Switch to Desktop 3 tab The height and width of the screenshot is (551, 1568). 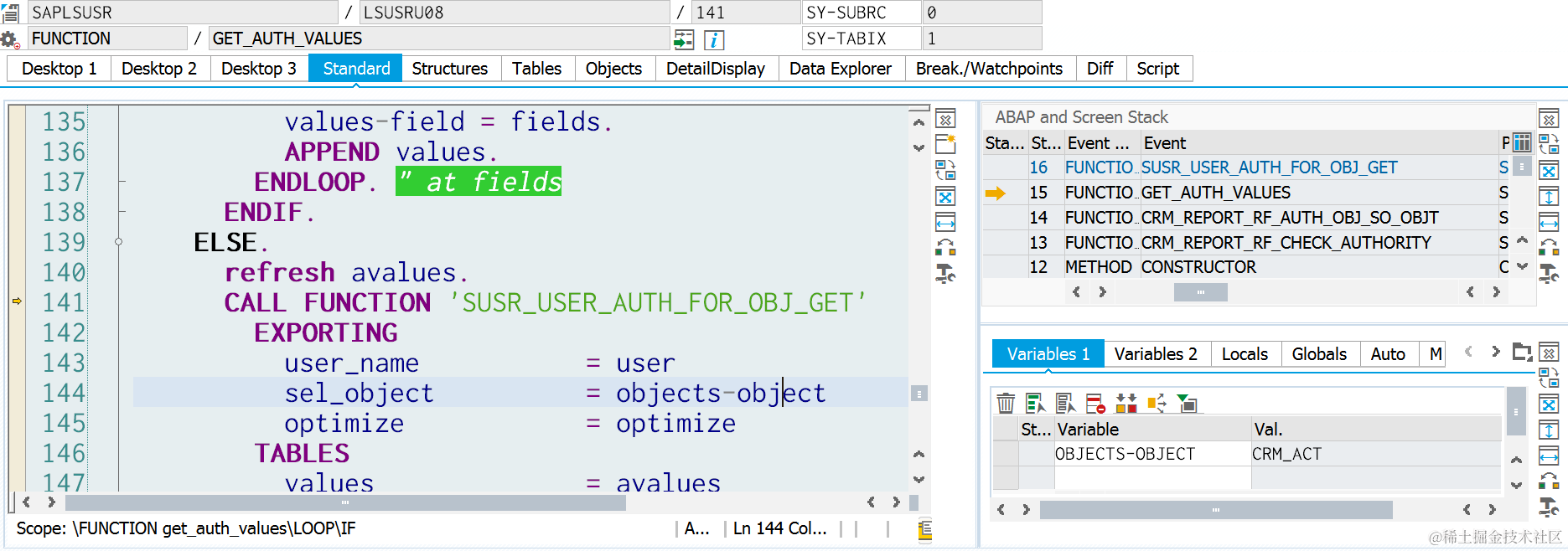pyautogui.click(x=259, y=69)
